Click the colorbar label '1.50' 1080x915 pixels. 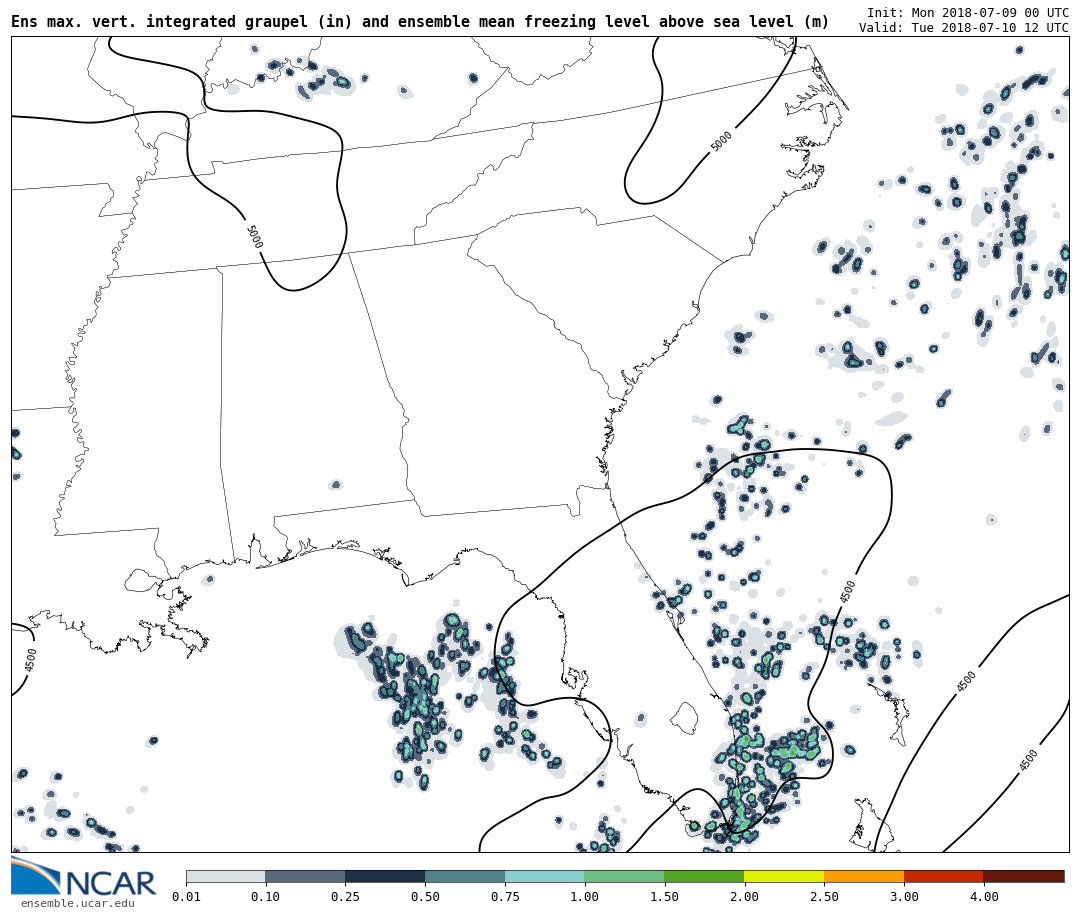click(665, 896)
